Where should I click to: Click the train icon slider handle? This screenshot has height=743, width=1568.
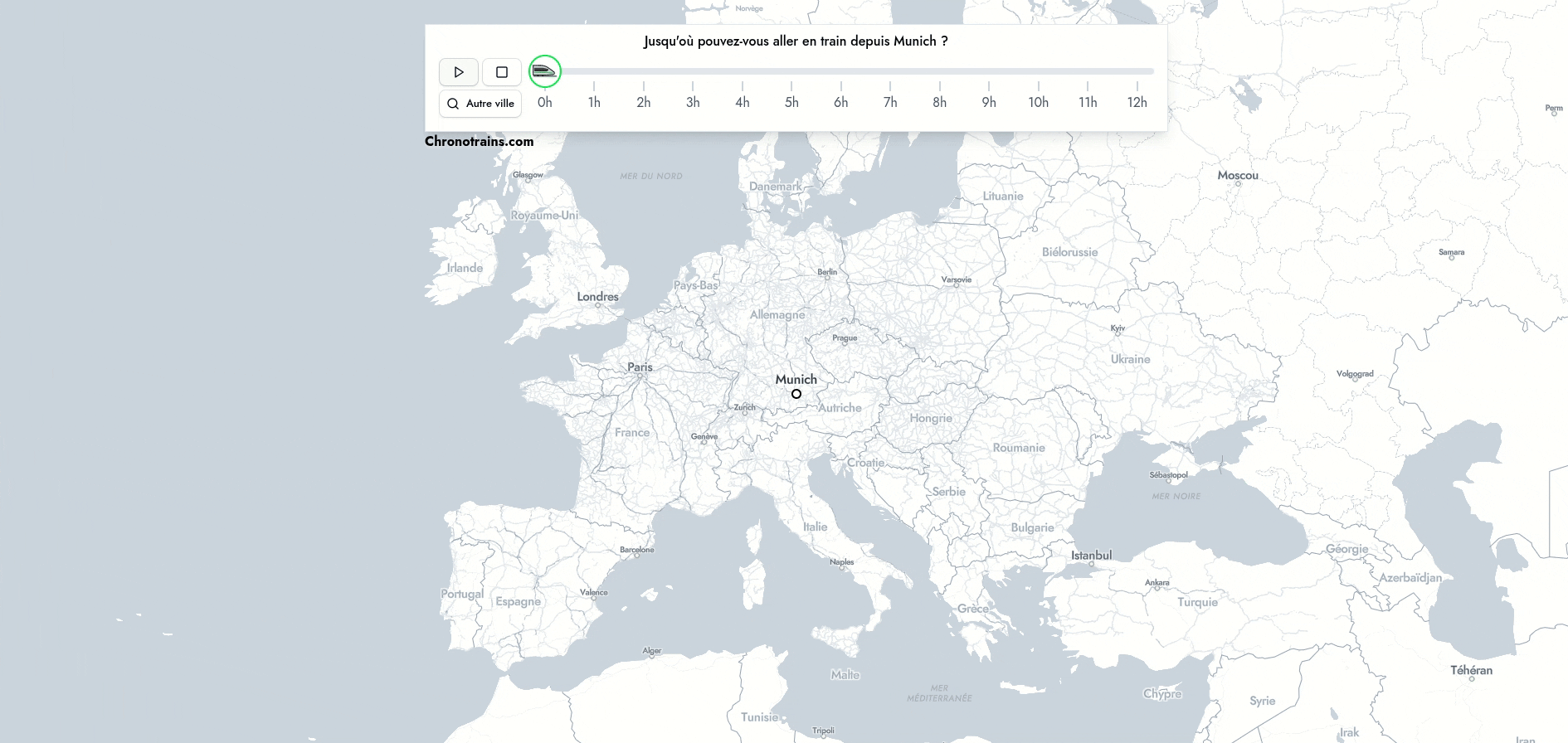(545, 71)
